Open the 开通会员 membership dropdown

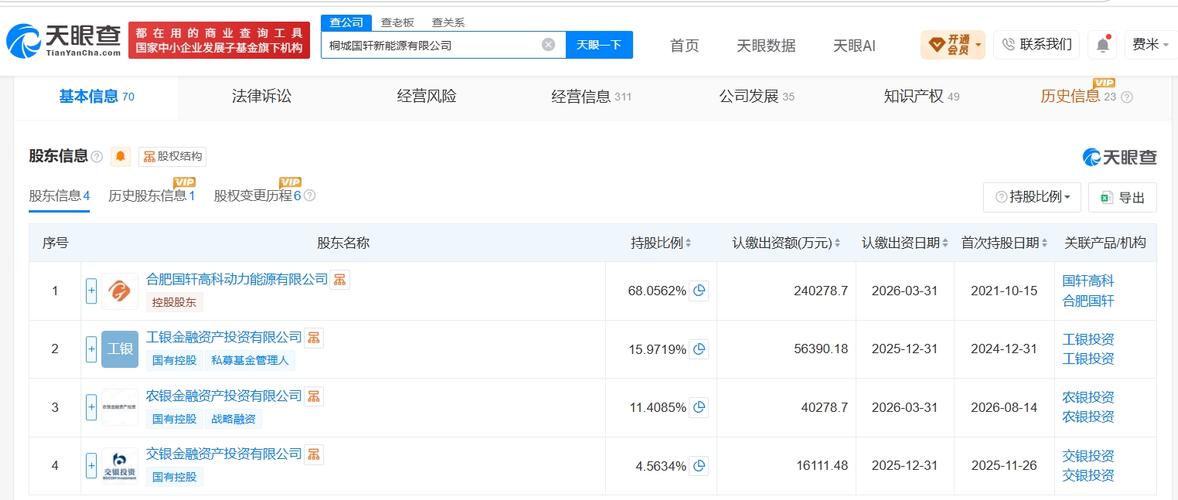pos(953,45)
